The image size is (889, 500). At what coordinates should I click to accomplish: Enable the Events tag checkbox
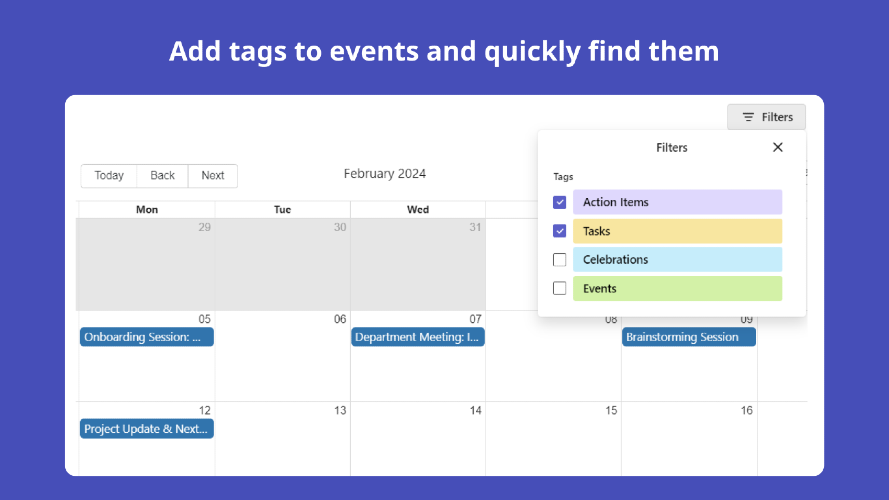pyautogui.click(x=560, y=288)
